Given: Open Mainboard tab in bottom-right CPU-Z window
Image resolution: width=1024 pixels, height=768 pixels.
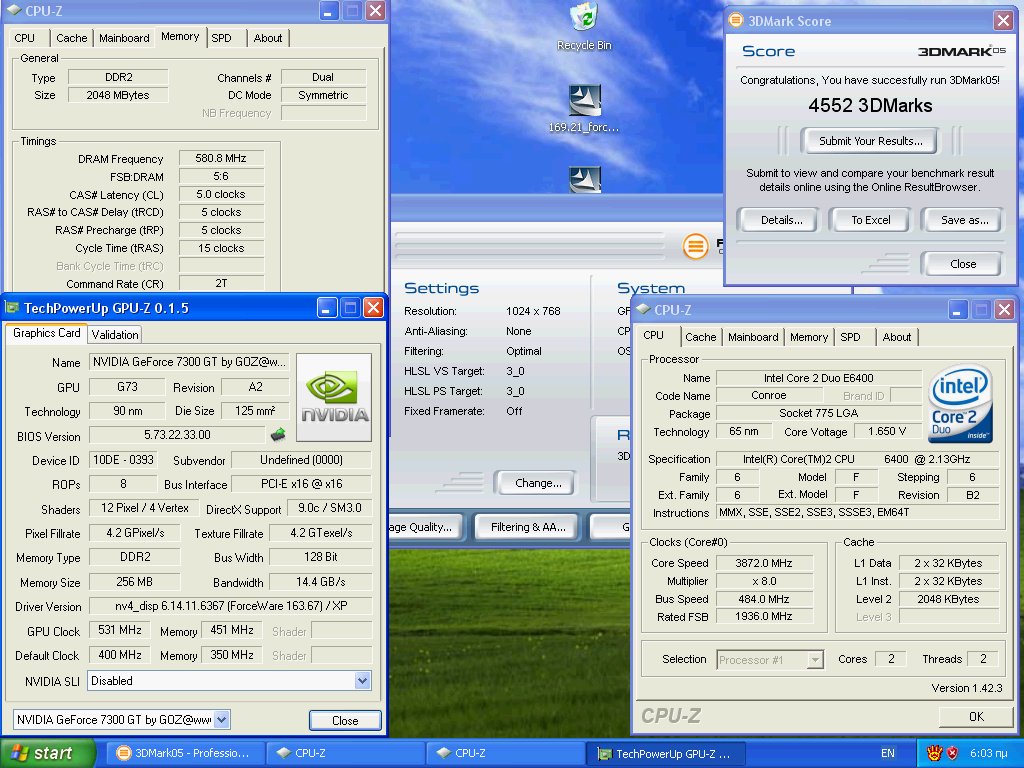Looking at the screenshot, I should 753,337.
